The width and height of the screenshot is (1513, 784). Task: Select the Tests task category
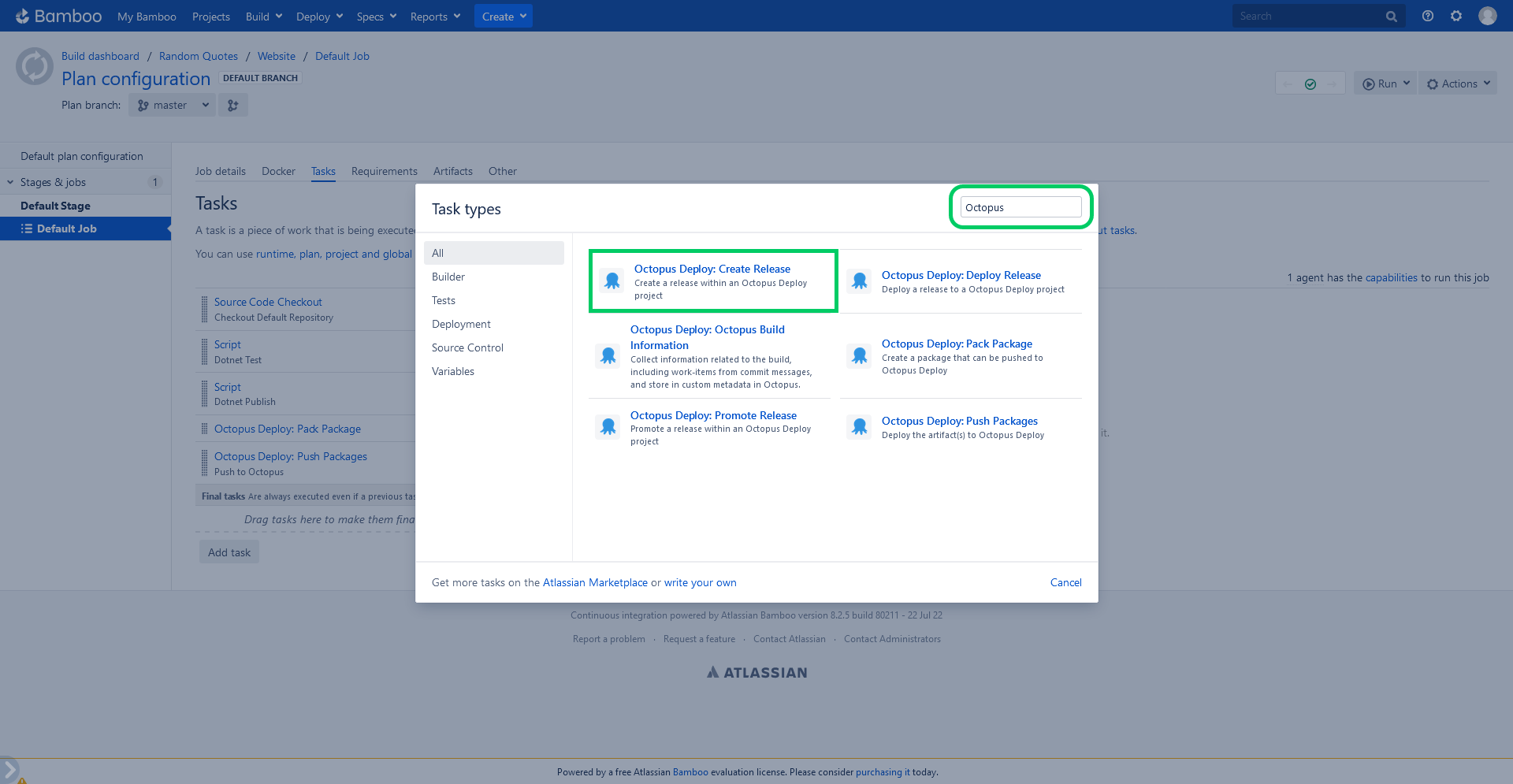click(x=494, y=300)
